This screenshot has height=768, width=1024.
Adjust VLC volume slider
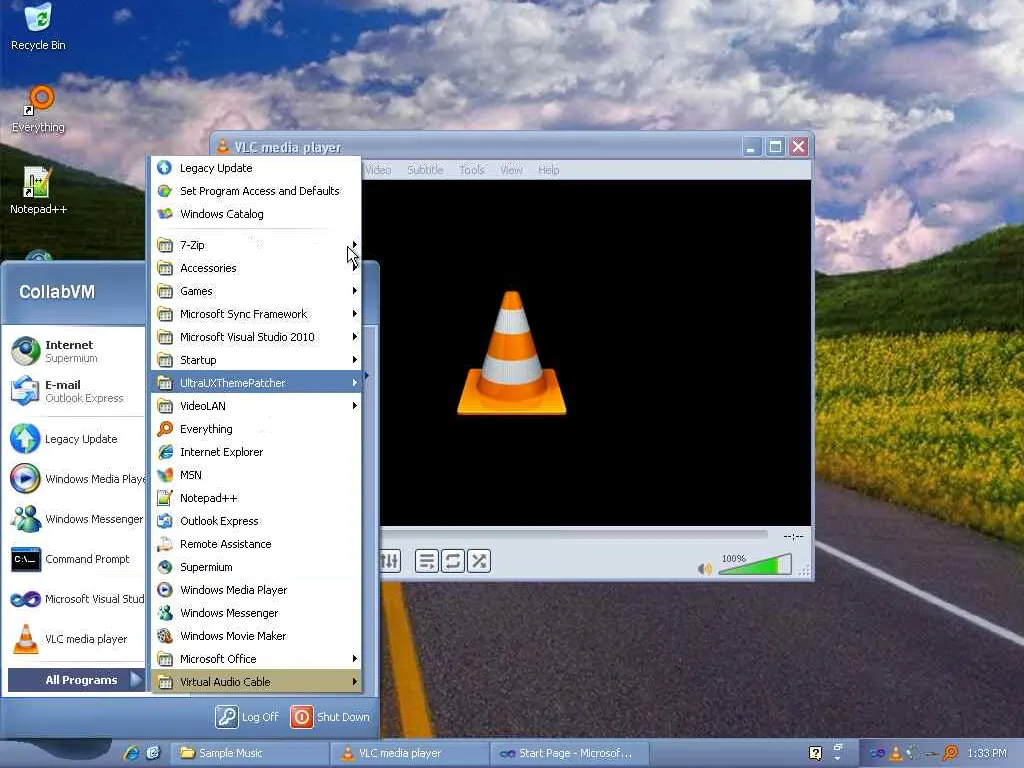pyautogui.click(x=755, y=565)
